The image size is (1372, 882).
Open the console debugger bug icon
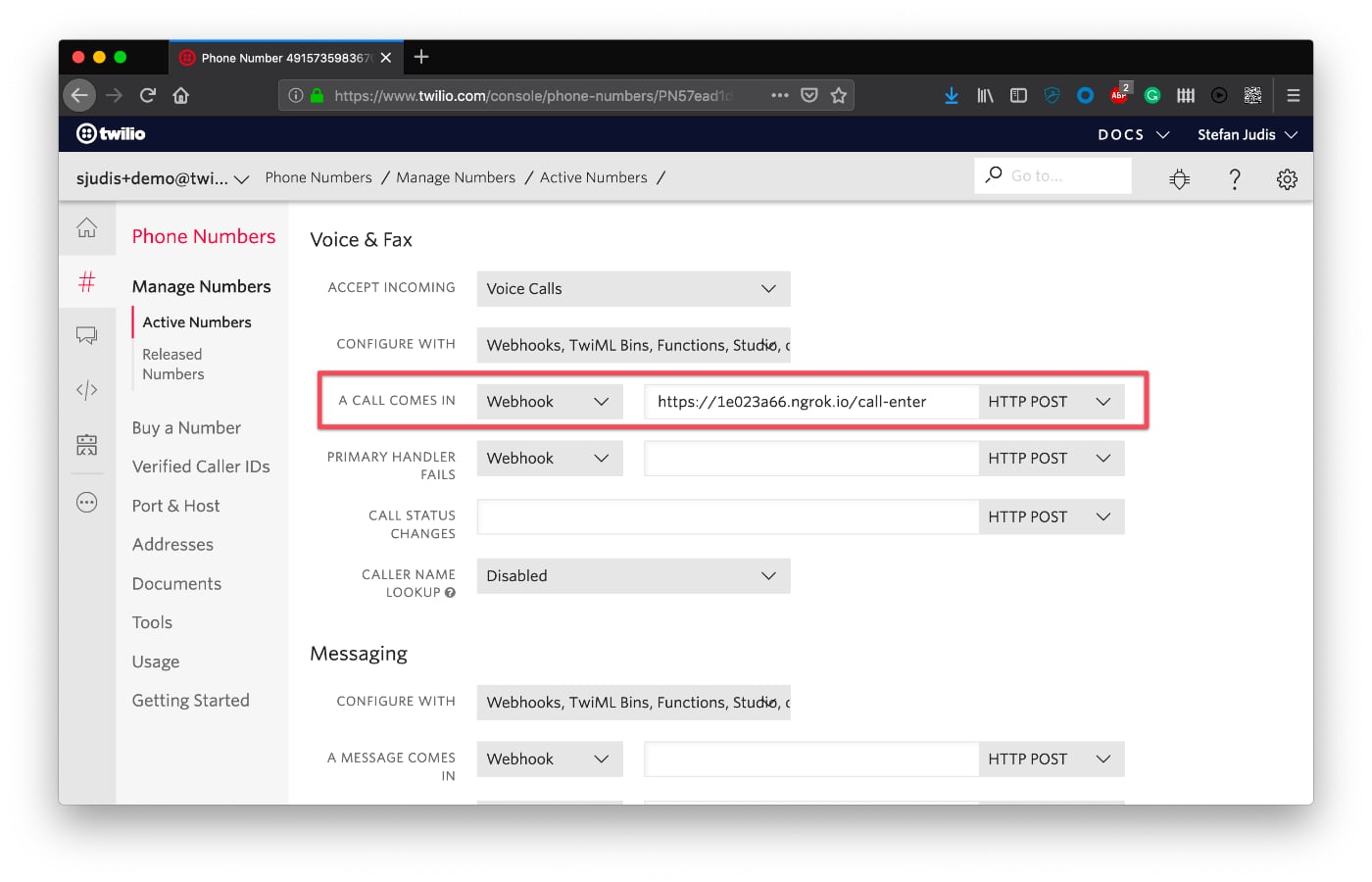pyautogui.click(x=1180, y=178)
